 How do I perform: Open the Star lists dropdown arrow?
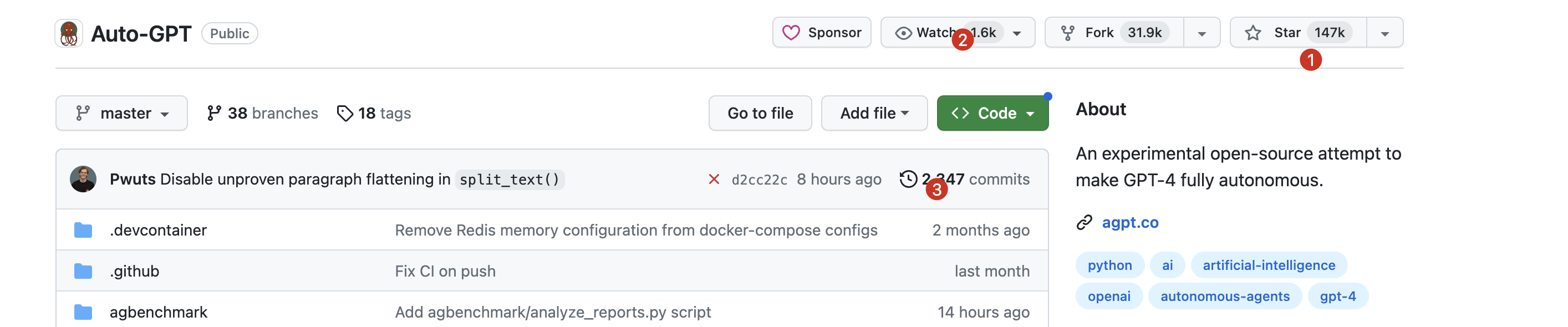(x=1385, y=33)
